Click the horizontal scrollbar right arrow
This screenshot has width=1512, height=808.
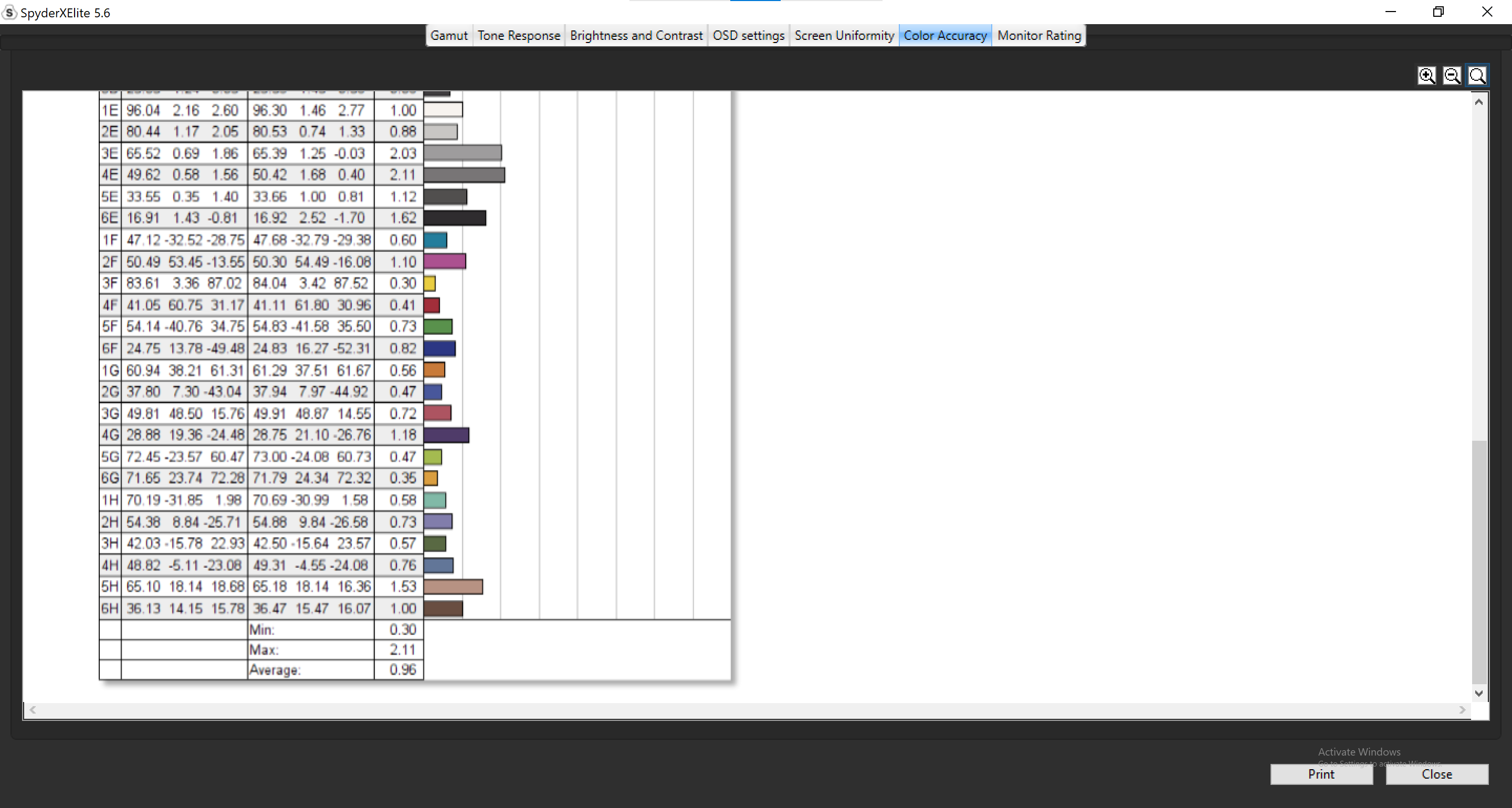tap(1462, 710)
